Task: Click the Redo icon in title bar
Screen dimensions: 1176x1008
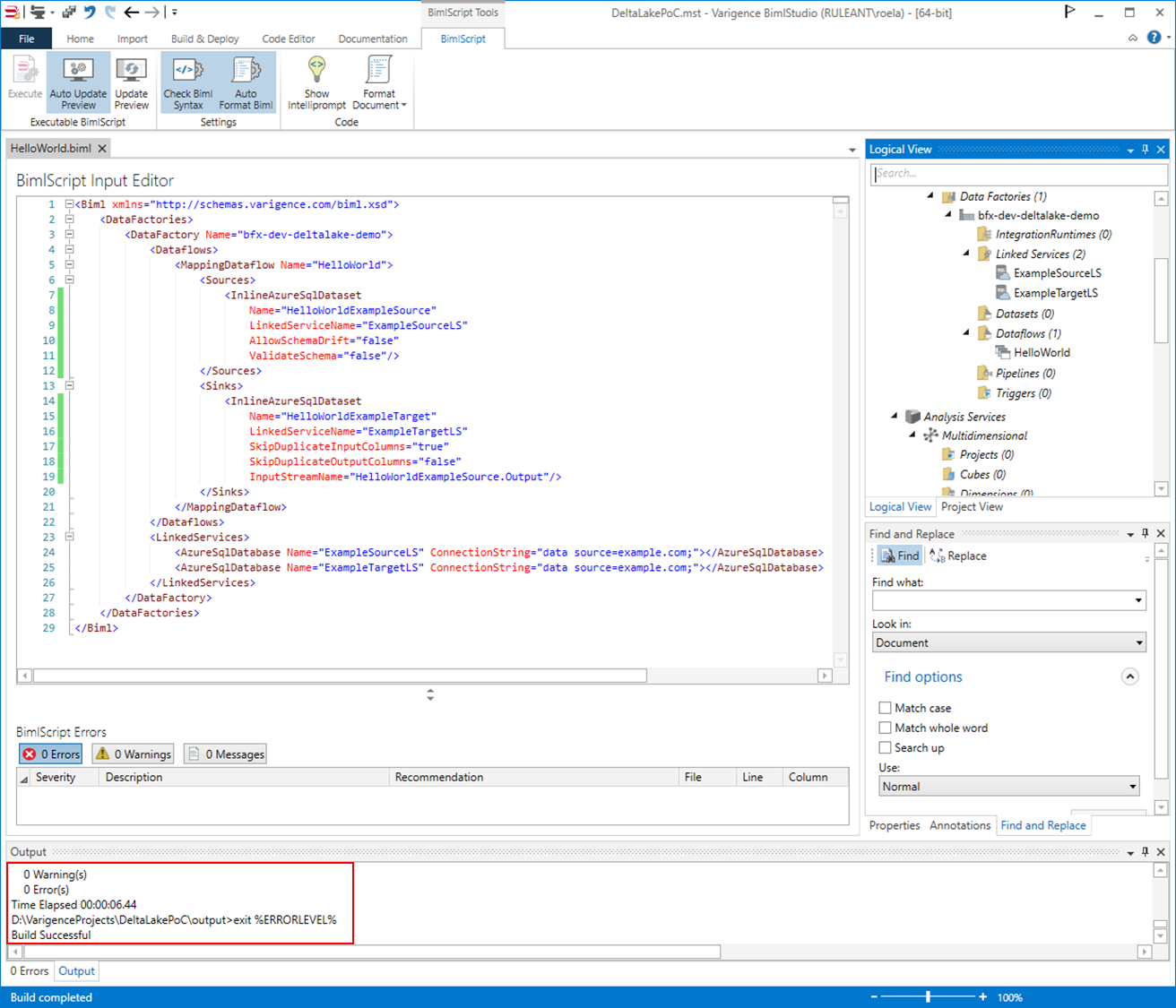Action: [x=110, y=13]
